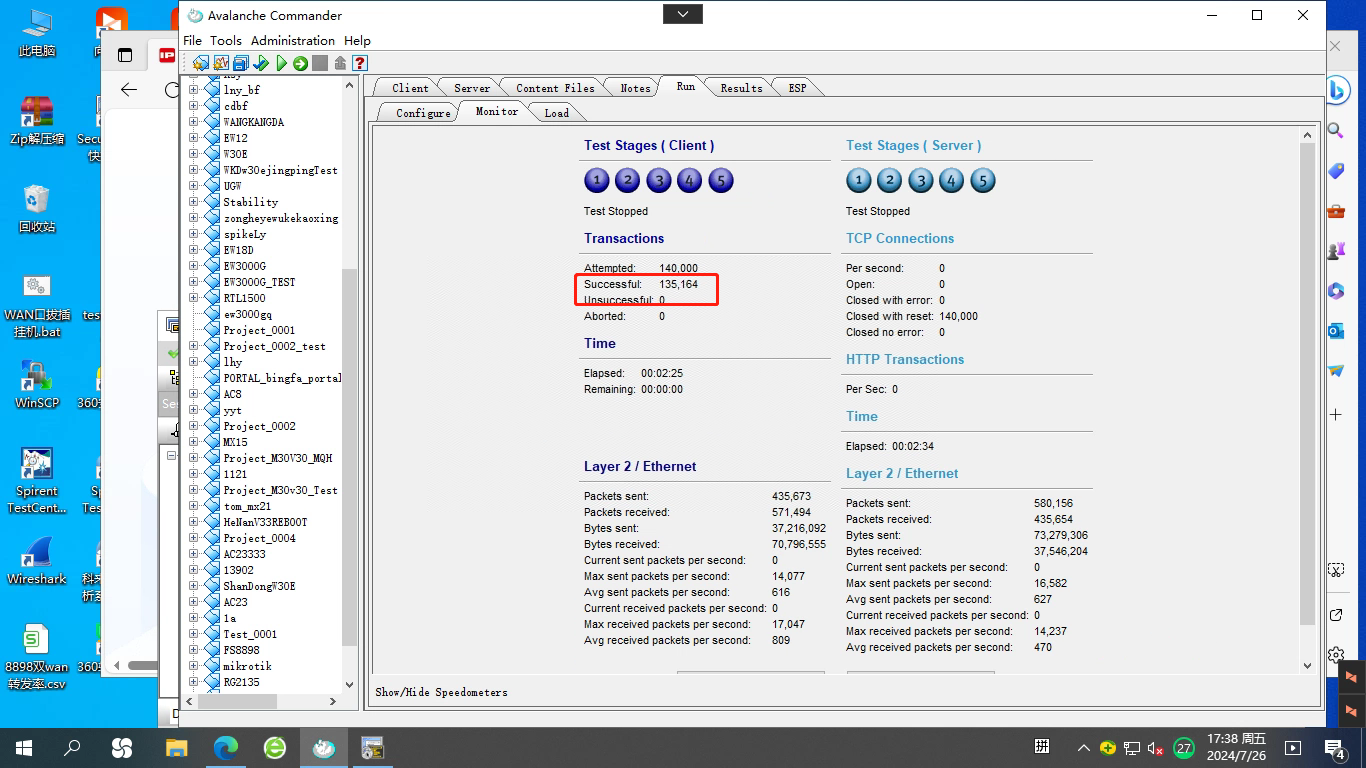This screenshot has height=768, width=1366.
Task: Expand the lny_bf project node
Action: pos(193,90)
